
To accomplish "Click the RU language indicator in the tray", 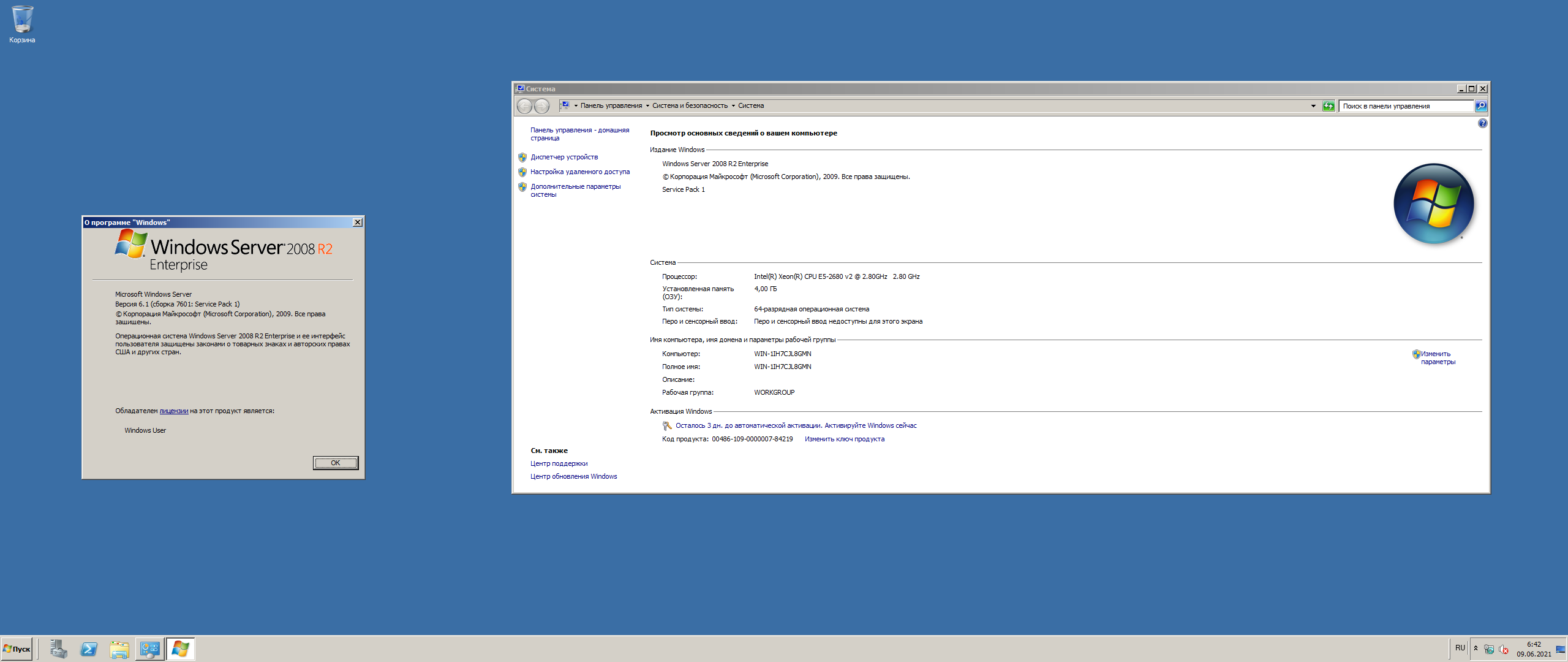I will coord(1460,648).
